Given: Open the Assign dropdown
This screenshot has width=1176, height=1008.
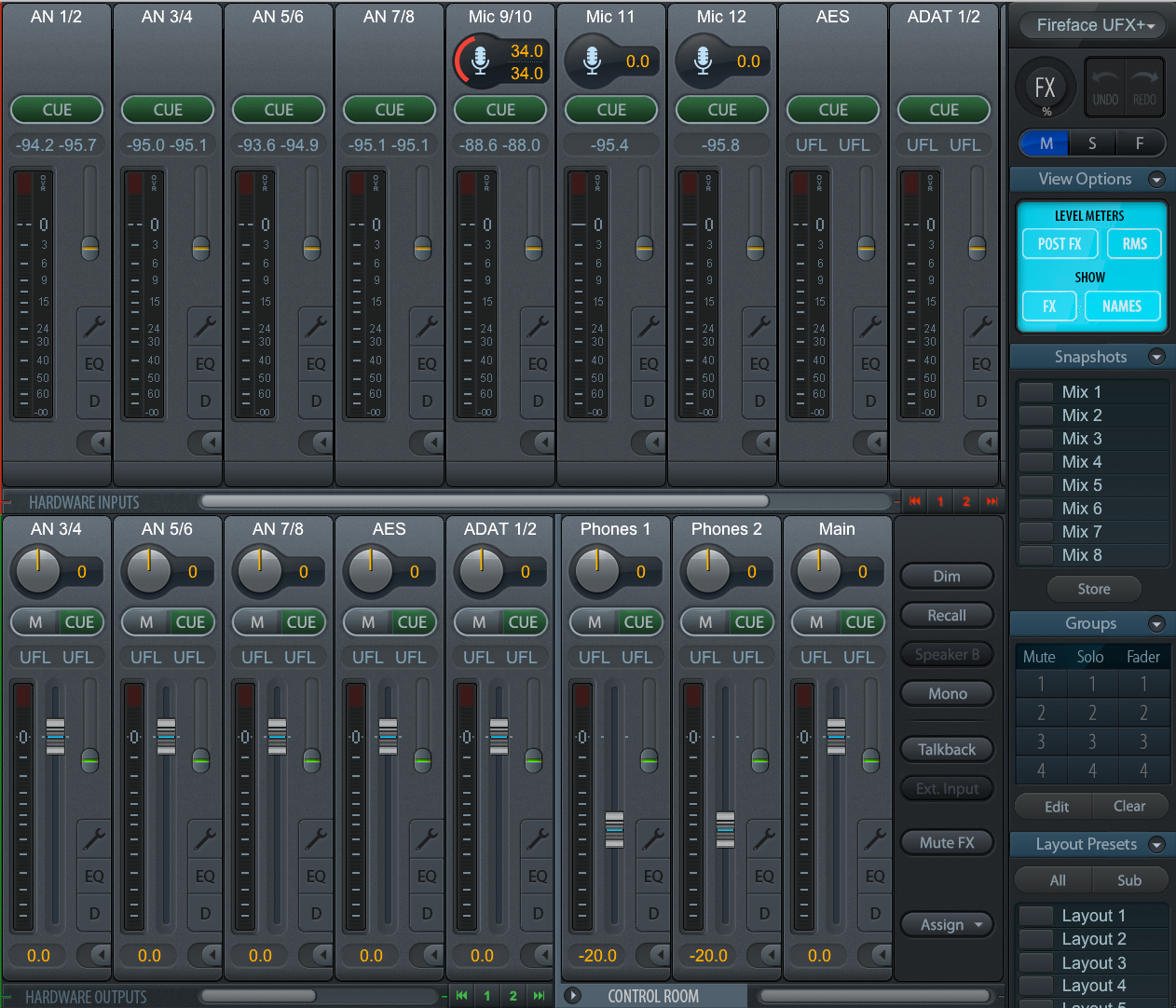Looking at the screenshot, I should 947,924.
